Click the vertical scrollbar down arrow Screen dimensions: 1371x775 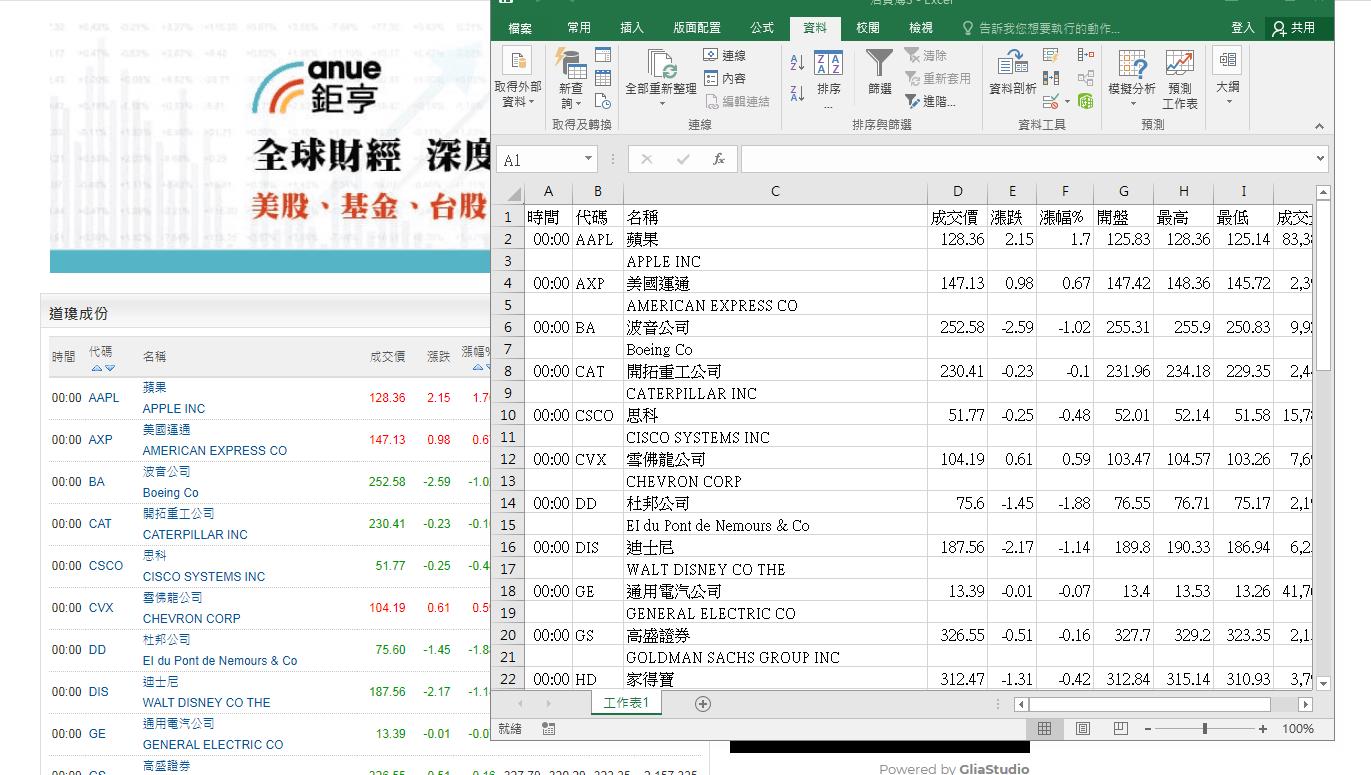pos(1323,683)
